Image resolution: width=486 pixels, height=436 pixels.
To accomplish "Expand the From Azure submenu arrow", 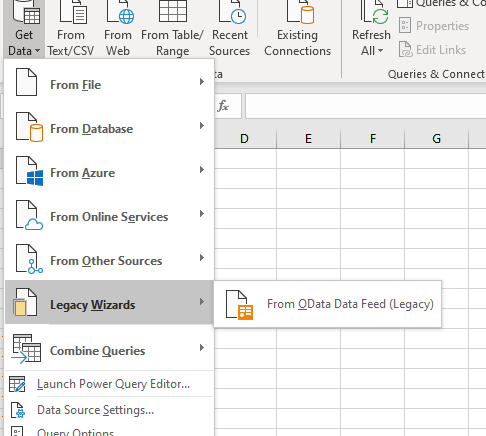I will coord(202,170).
